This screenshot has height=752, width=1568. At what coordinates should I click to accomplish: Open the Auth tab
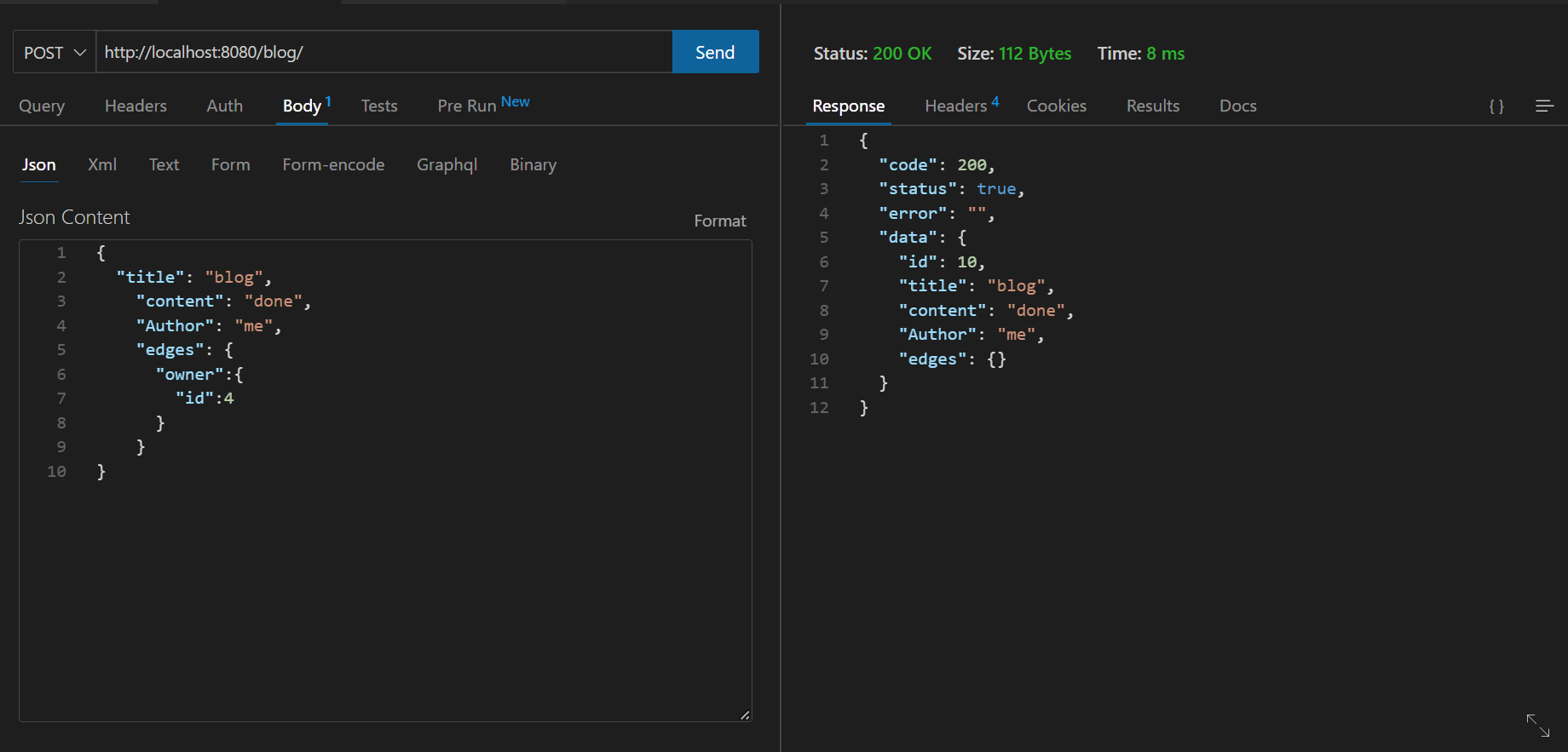(x=224, y=106)
